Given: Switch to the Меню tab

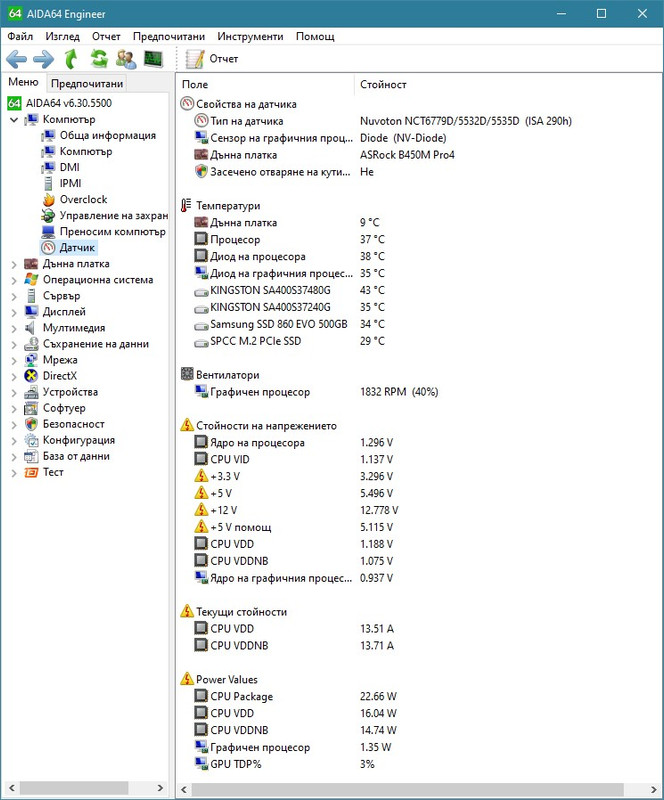Looking at the screenshot, I should [23, 82].
